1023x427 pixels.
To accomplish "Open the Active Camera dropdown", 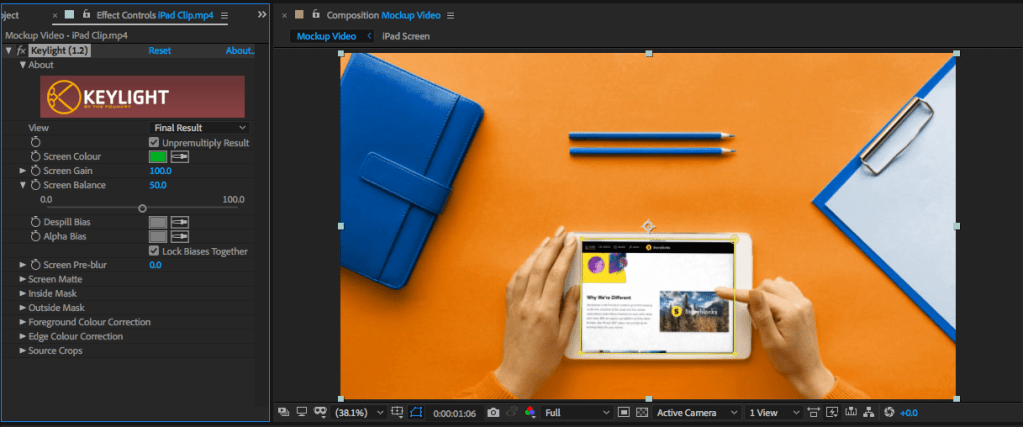I will click(696, 413).
